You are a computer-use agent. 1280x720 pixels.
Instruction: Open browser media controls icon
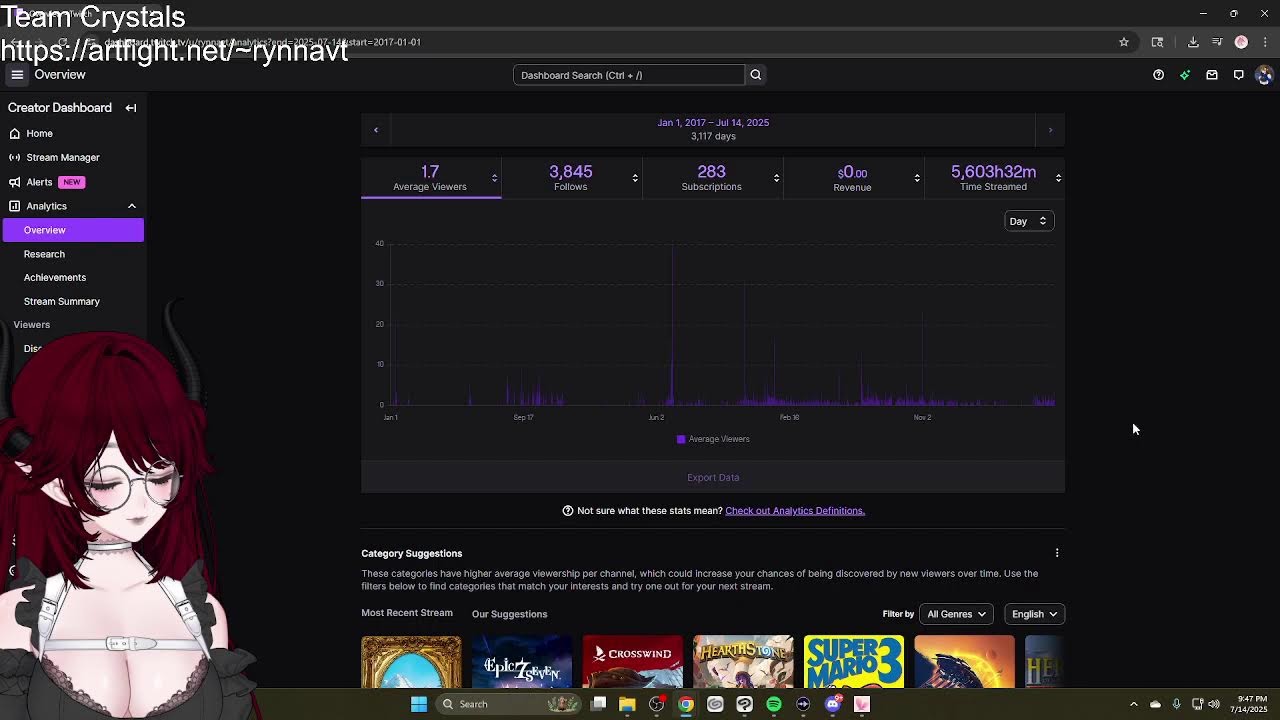coord(1217,42)
